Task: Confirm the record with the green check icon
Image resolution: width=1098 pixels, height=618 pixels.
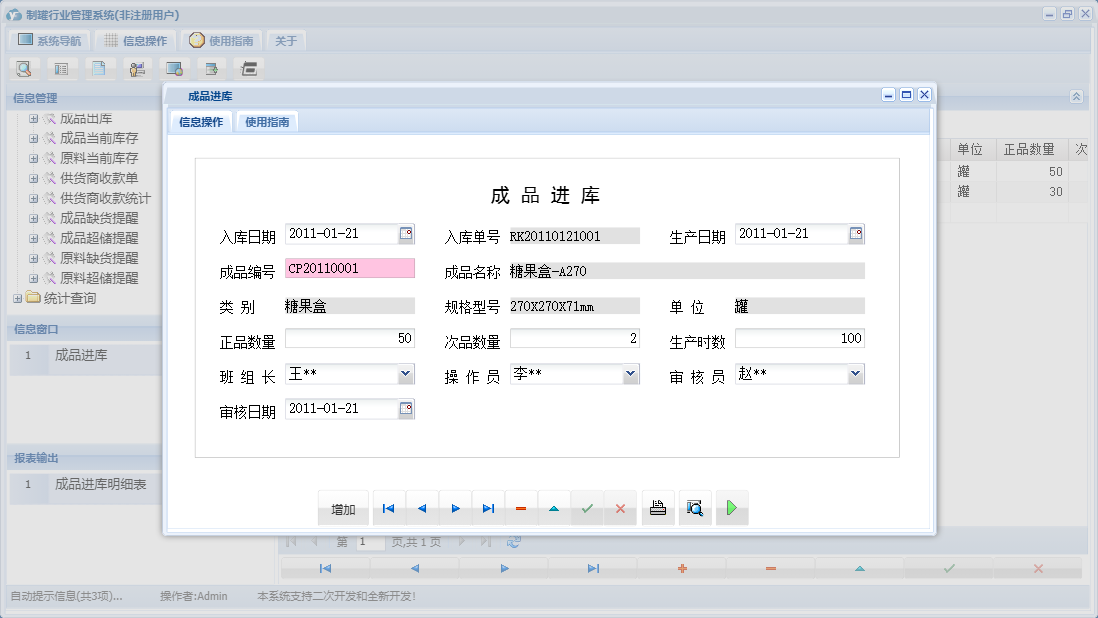Action: [x=588, y=508]
